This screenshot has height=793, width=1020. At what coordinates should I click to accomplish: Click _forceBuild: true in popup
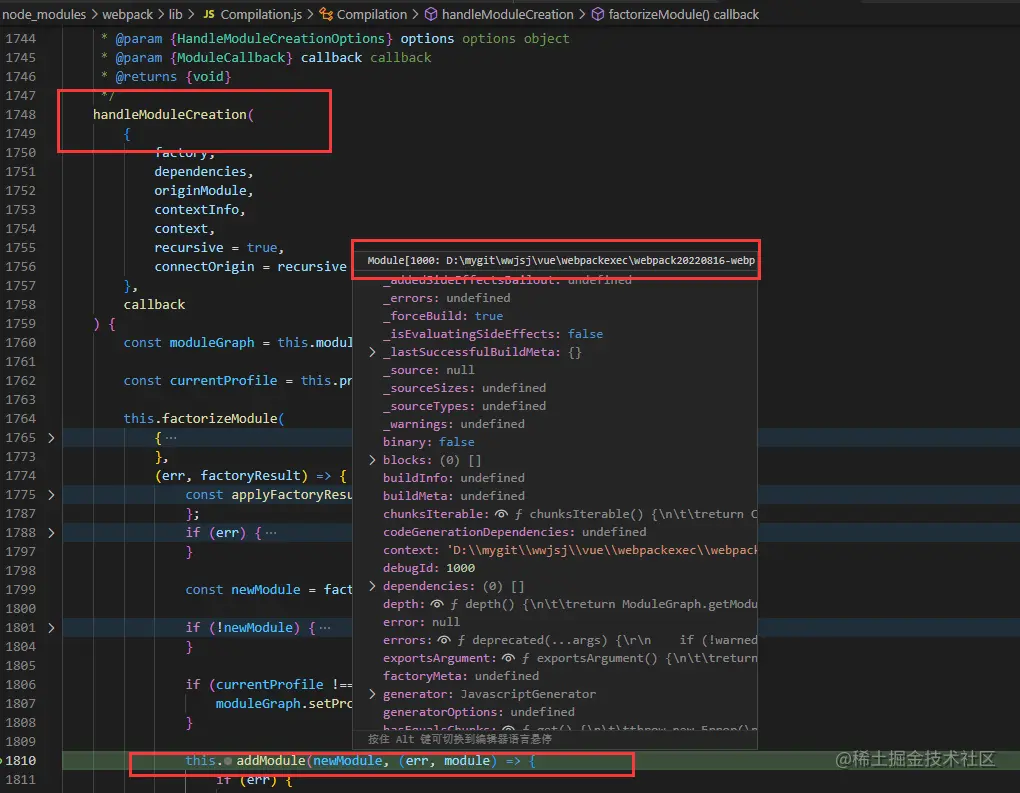(442, 316)
